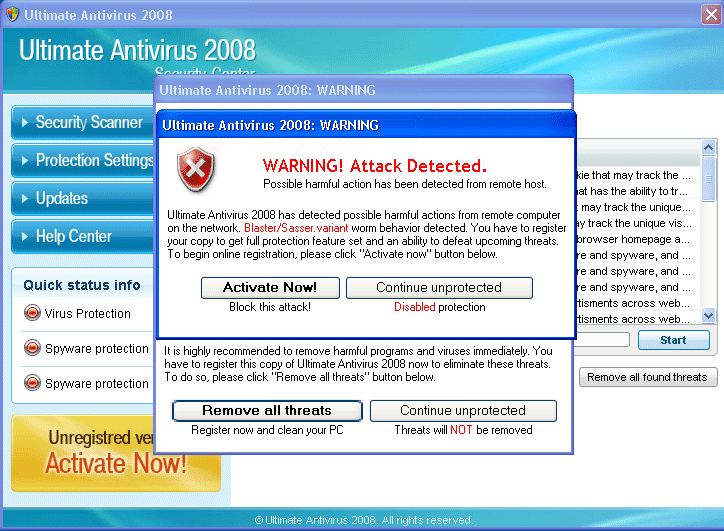724x531 pixels.
Task: Click the shield icon in the title bar
Action: (x=12, y=15)
